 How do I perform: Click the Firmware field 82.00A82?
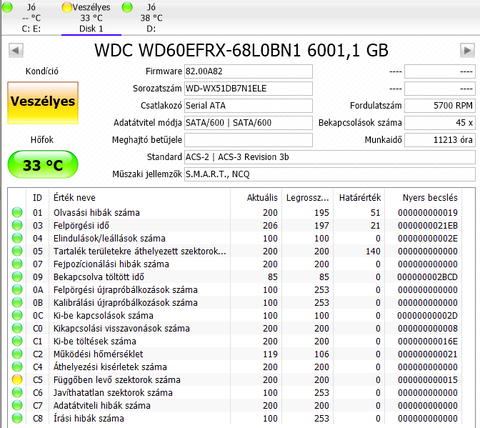click(248, 71)
